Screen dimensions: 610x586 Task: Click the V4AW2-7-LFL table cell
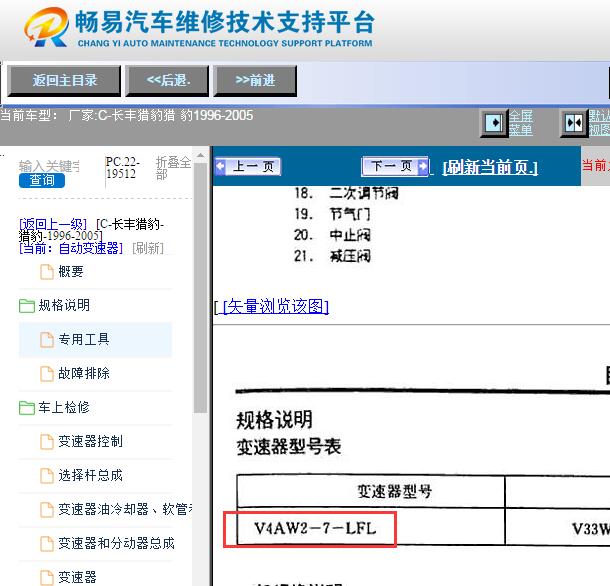click(371, 528)
